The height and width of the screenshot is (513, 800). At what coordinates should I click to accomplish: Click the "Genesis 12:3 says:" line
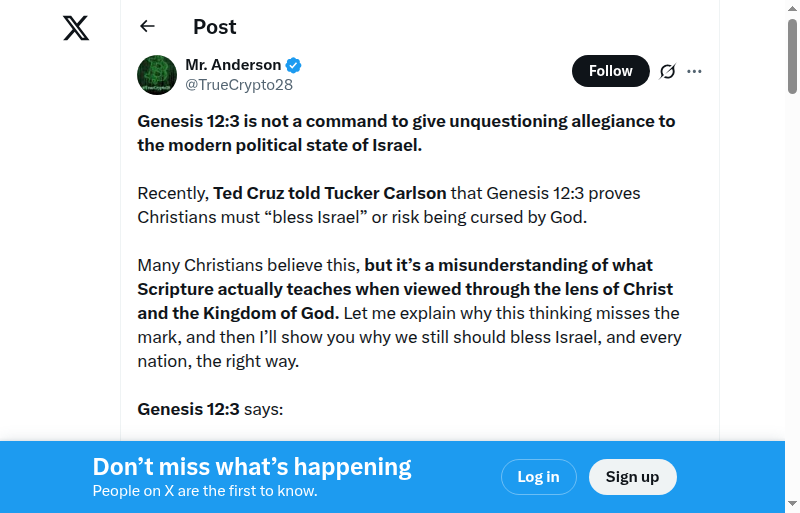coord(210,409)
